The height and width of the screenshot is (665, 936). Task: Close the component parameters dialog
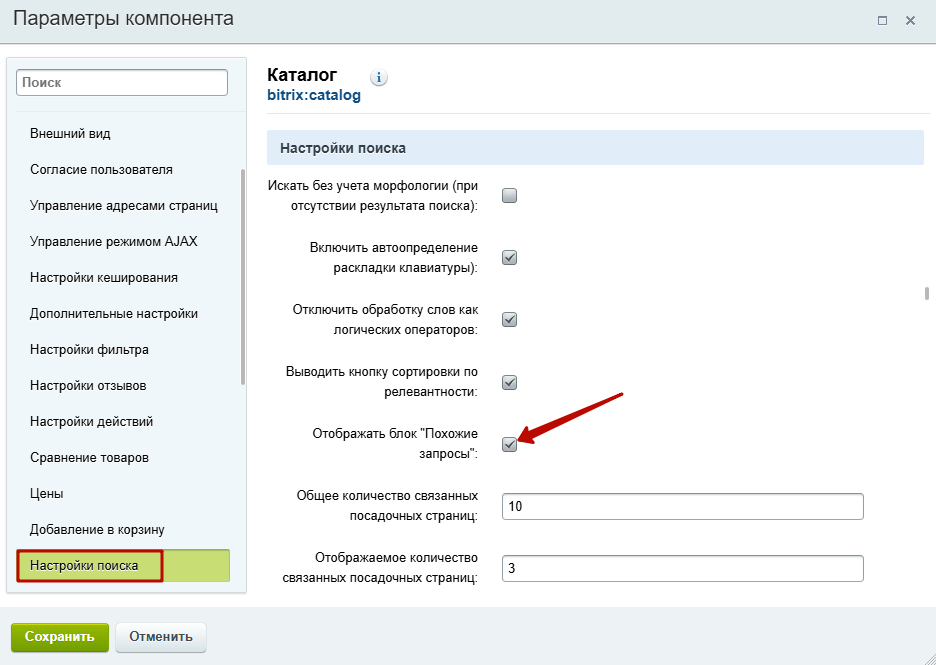click(x=910, y=20)
